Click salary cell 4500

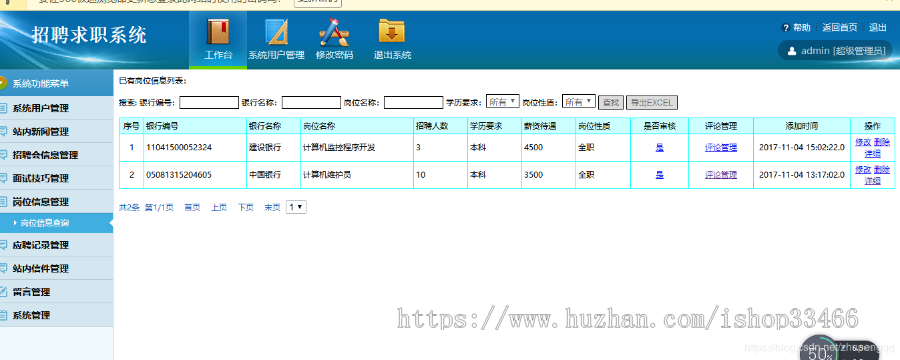coord(548,148)
